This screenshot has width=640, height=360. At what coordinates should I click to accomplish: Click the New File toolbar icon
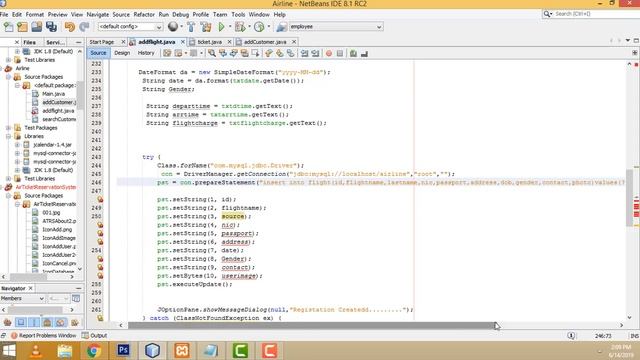(x=8, y=27)
